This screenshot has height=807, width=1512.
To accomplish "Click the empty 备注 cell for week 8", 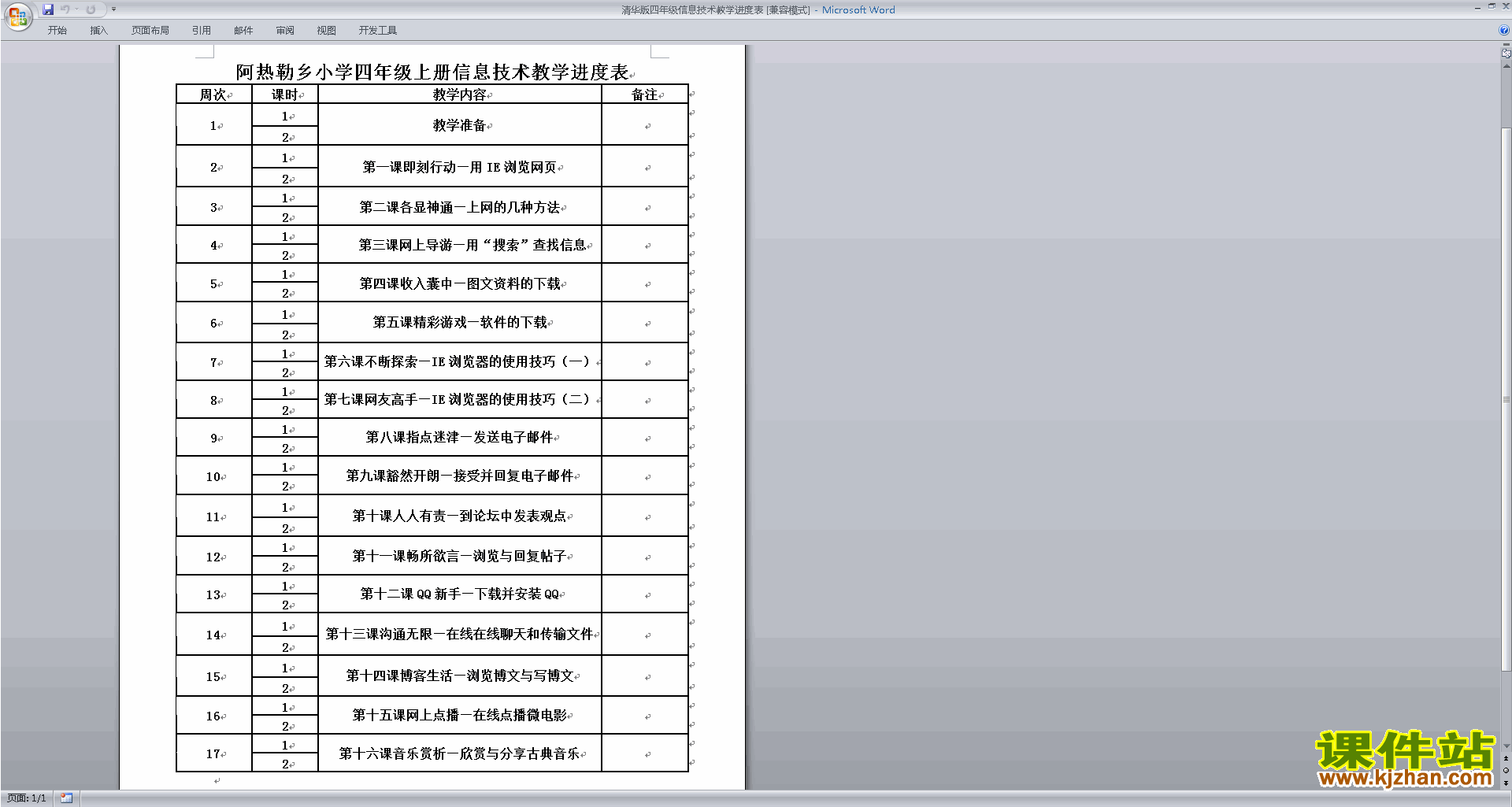I will tap(645, 400).
